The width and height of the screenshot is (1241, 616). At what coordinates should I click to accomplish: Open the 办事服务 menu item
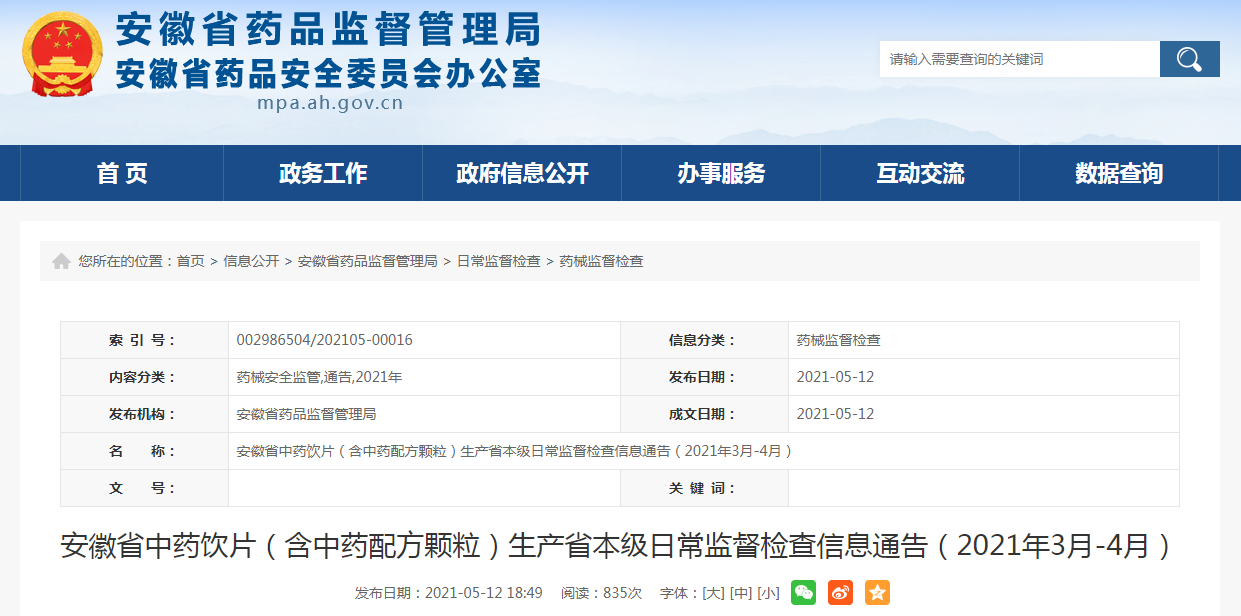721,172
